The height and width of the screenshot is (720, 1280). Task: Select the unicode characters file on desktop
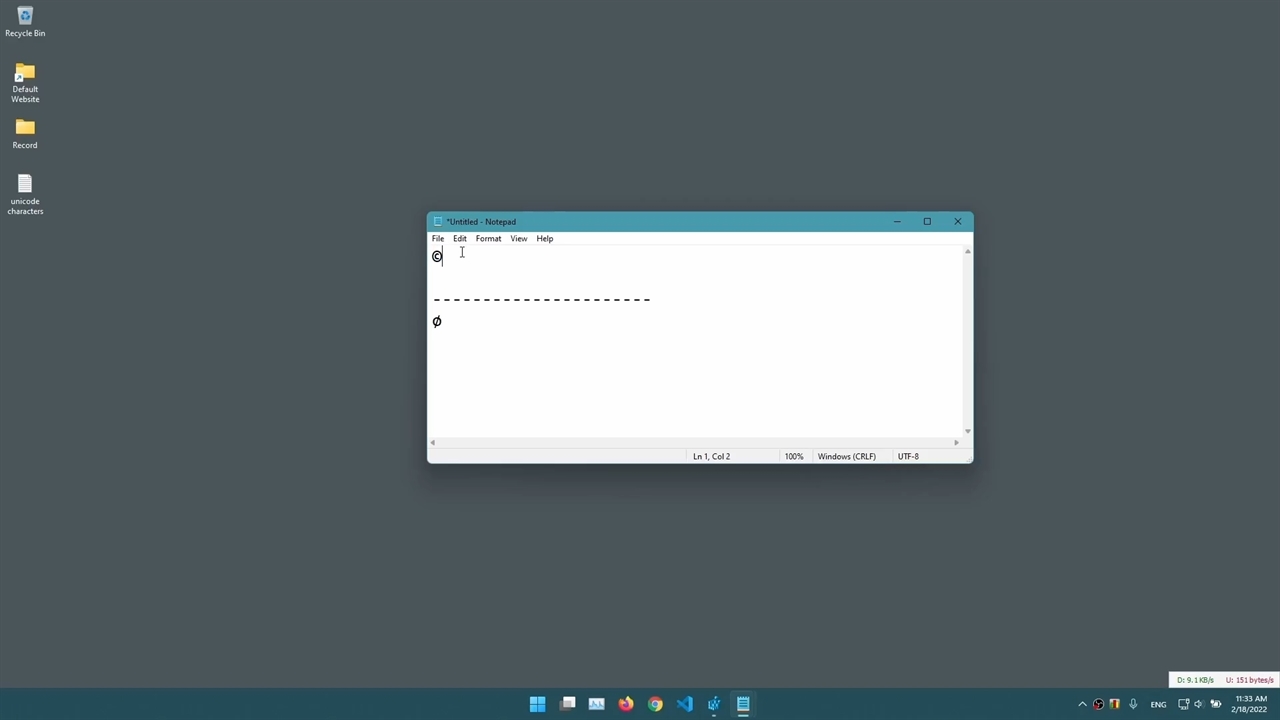[25, 194]
